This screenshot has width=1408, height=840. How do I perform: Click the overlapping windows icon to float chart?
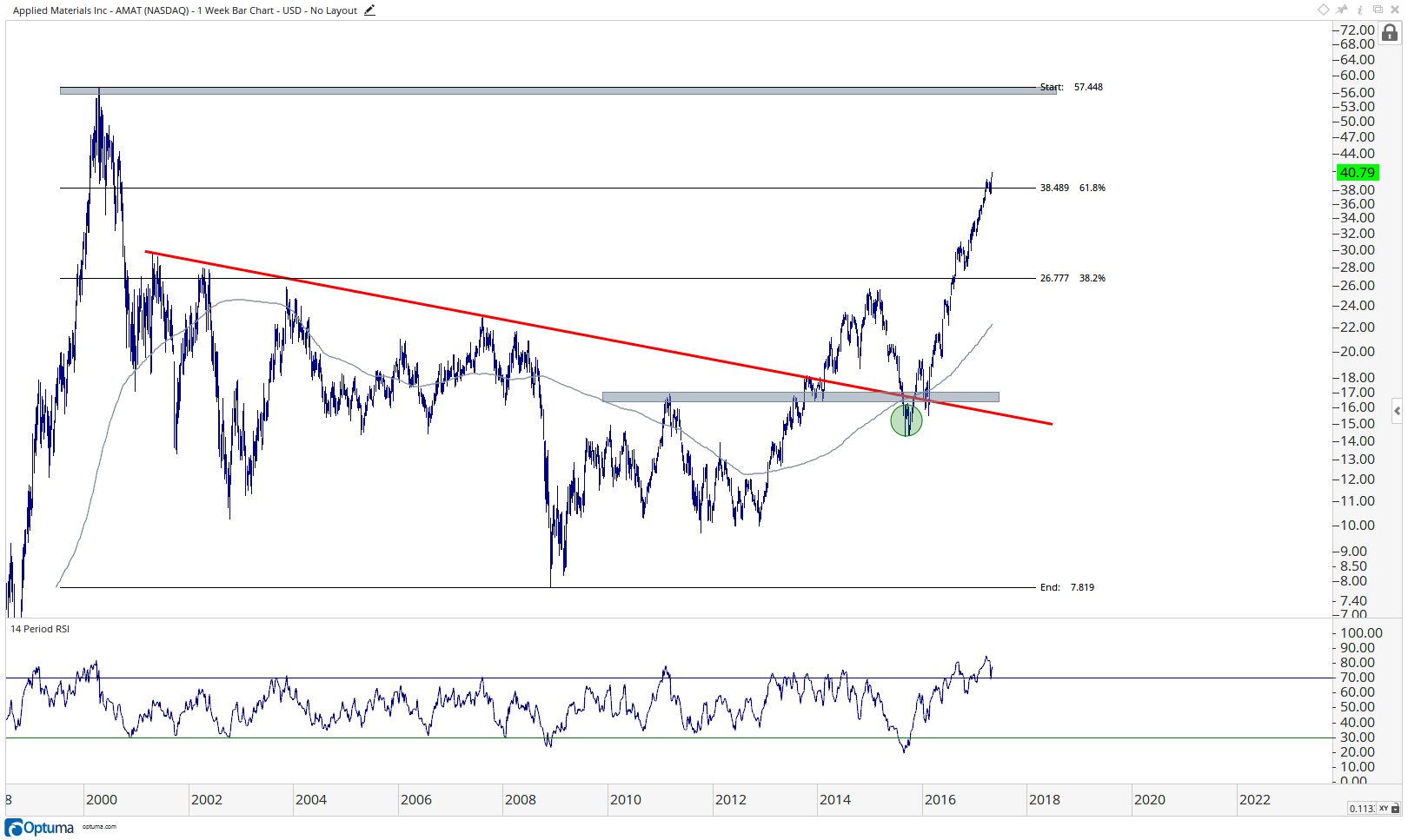click(1378, 10)
